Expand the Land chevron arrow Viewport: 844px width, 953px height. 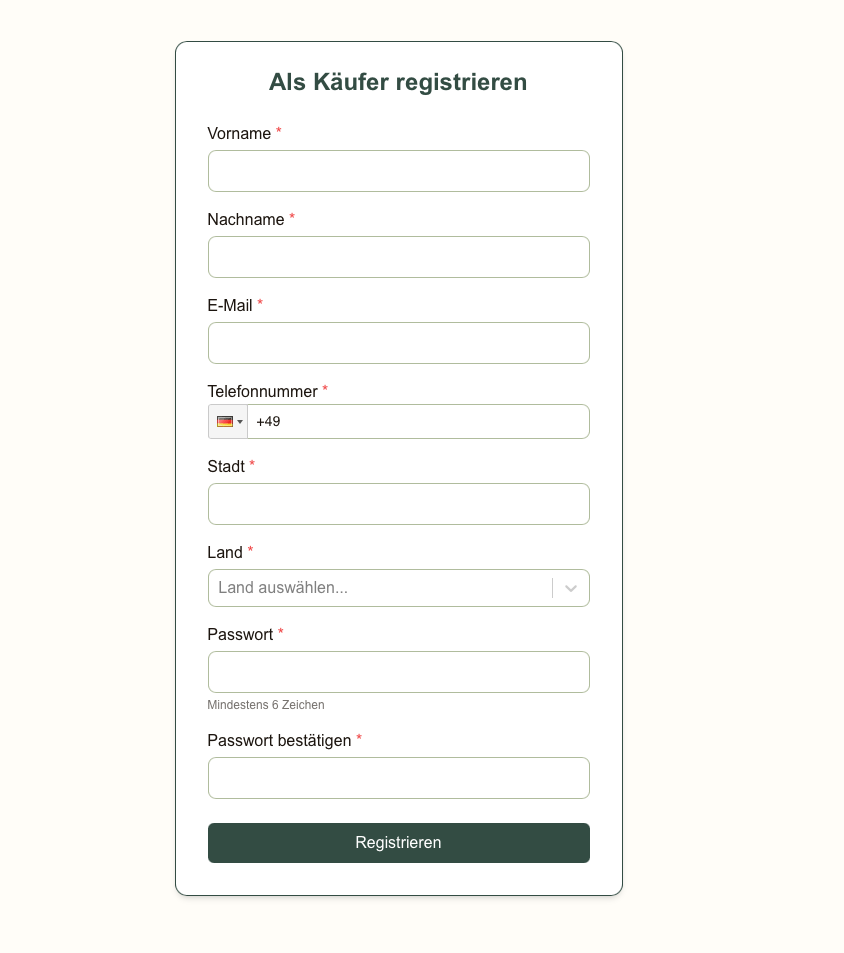571,588
